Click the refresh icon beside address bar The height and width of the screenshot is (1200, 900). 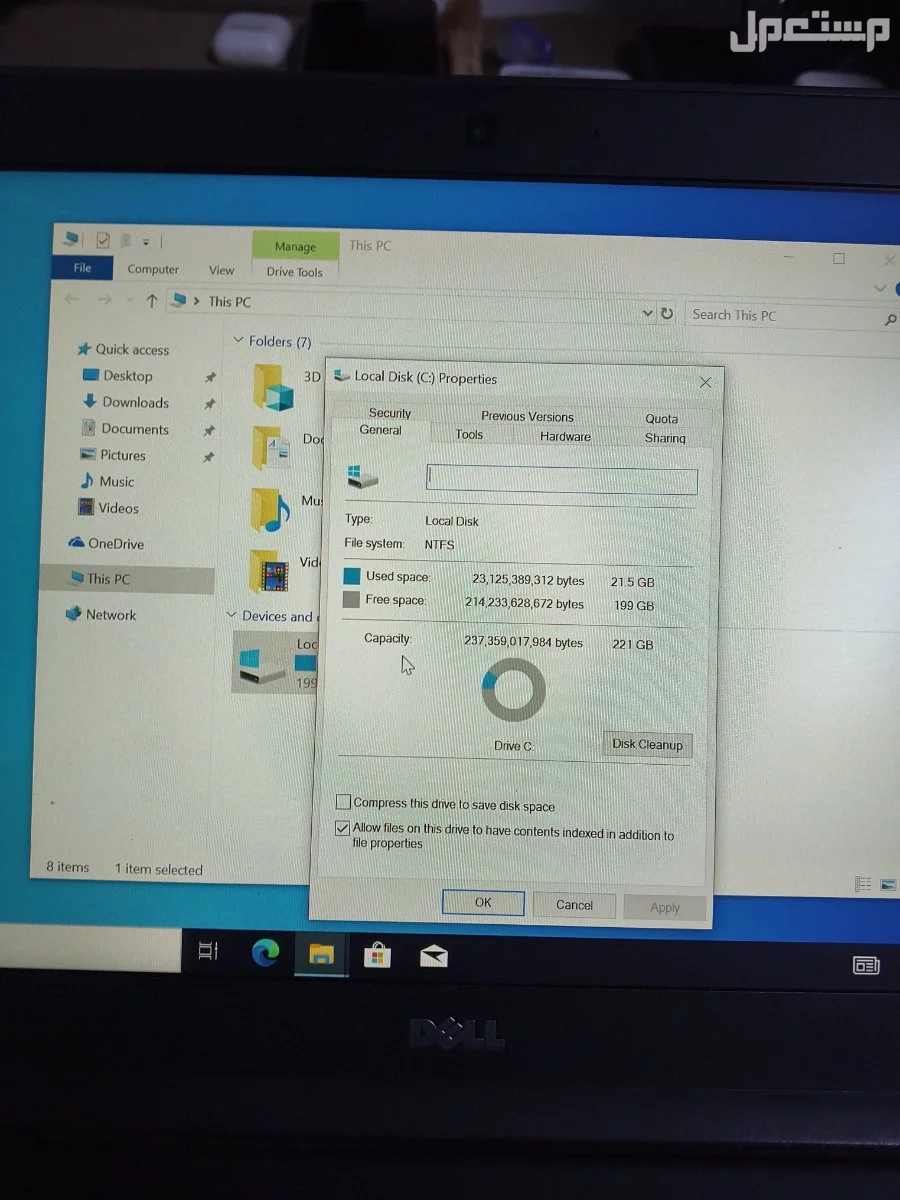pyautogui.click(x=667, y=314)
